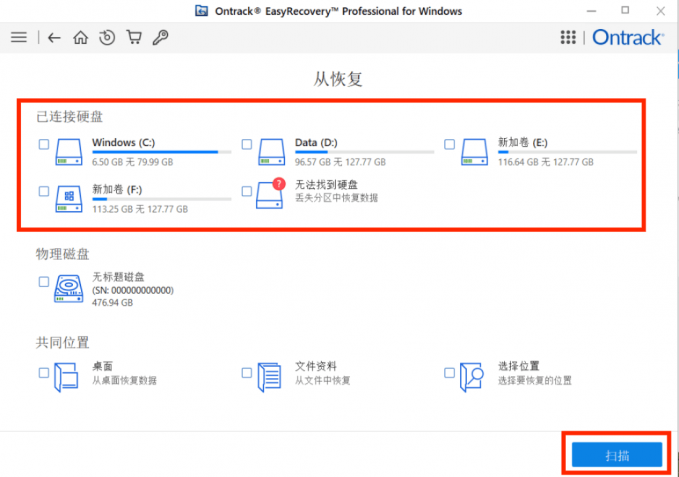This screenshot has width=679, height=477.
Task: Click the 新加卷 (F:) label
Action: (117, 189)
